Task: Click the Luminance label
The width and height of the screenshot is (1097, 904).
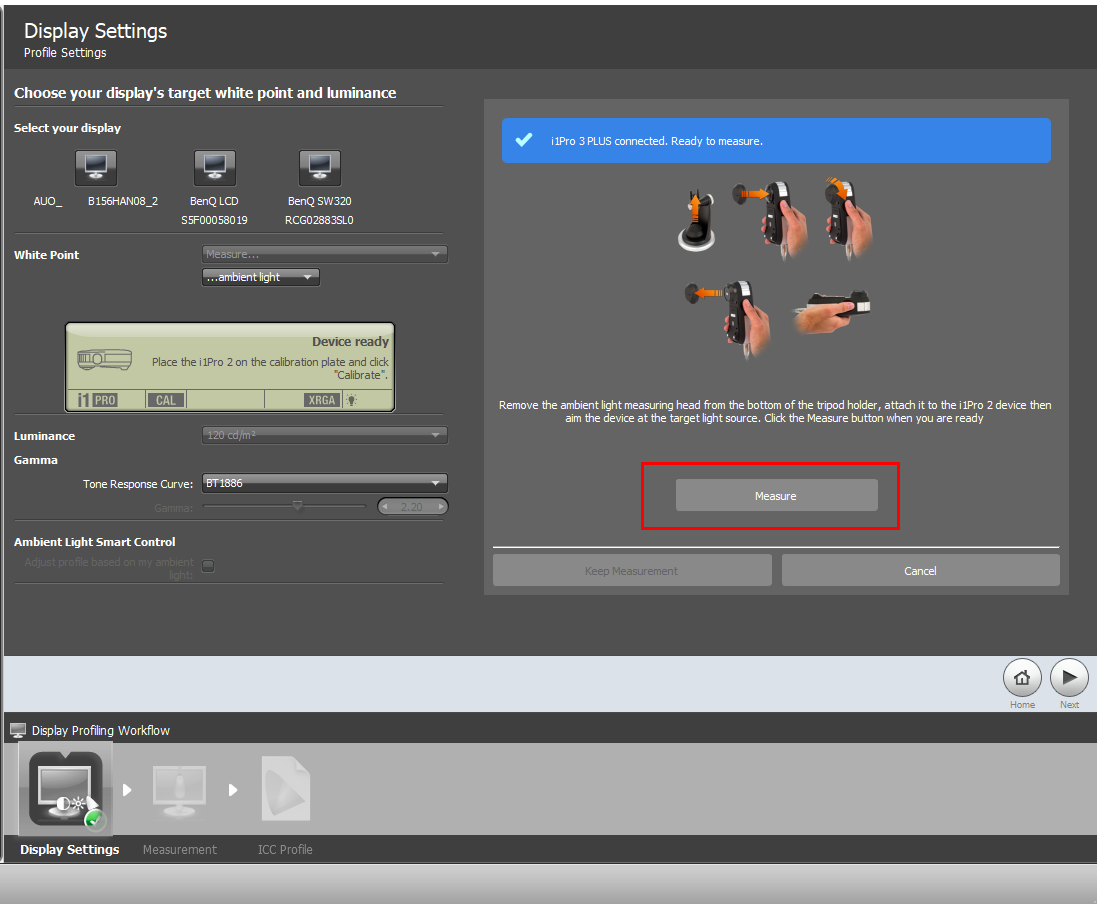Action: [44, 436]
